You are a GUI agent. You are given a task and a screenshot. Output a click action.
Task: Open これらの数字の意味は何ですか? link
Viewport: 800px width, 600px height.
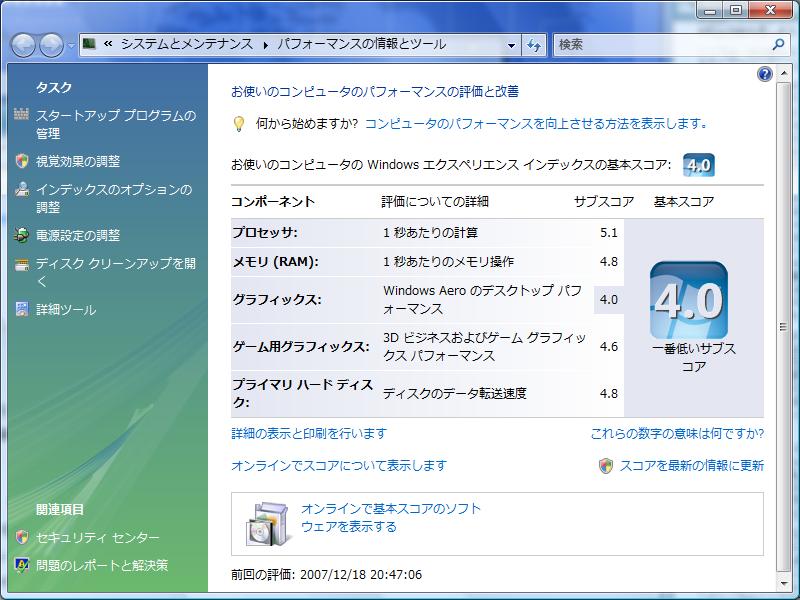point(677,434)
